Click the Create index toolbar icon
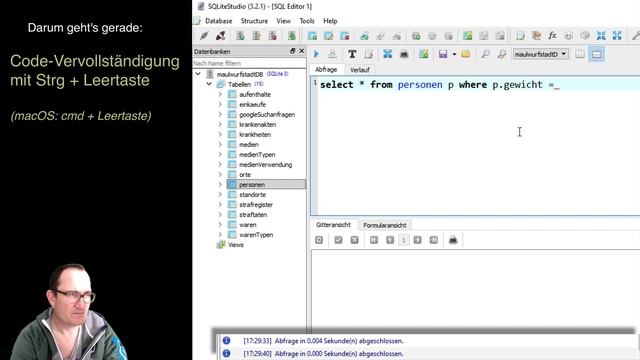 click(364, 36)
